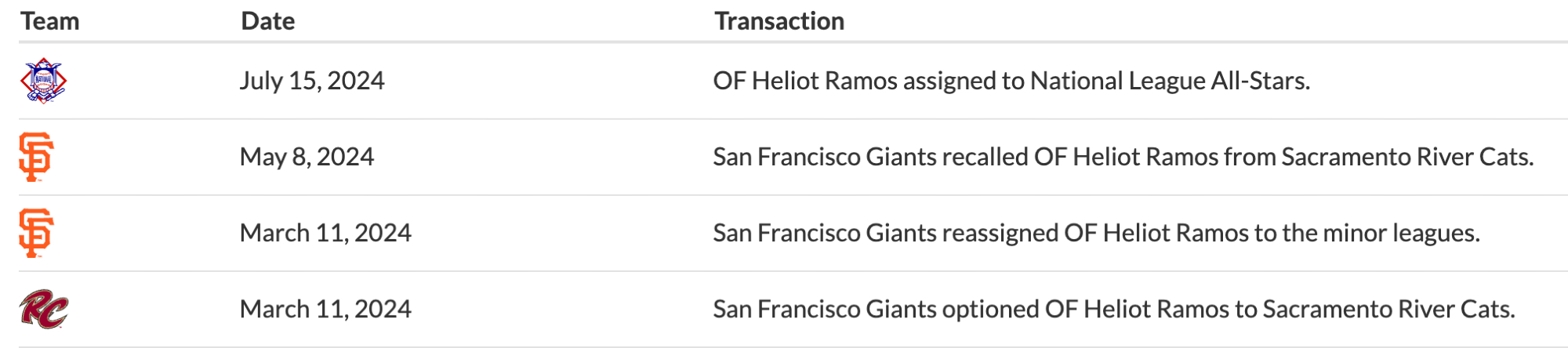The image size is (1568, 348).
Task: Click "San Francisco Giants" in the optioned row
Action: [825, 309]
